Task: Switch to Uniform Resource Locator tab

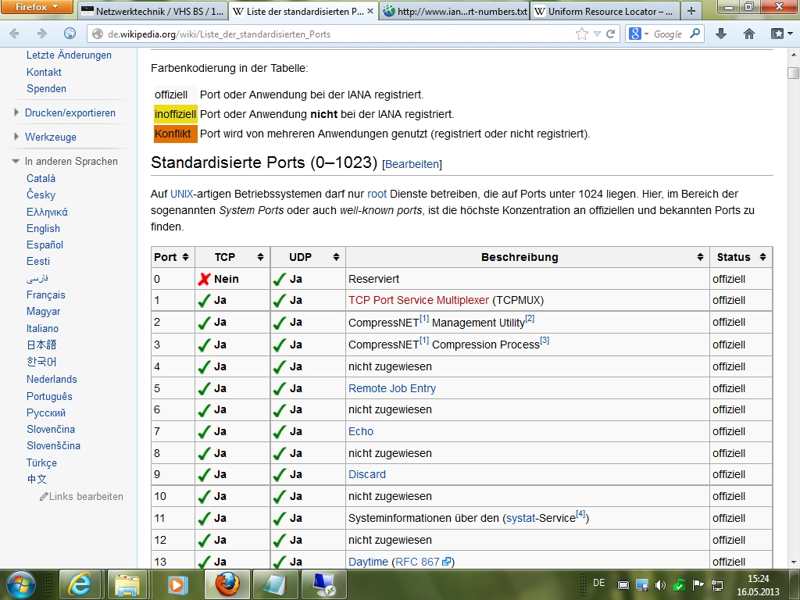Action: 606,11
